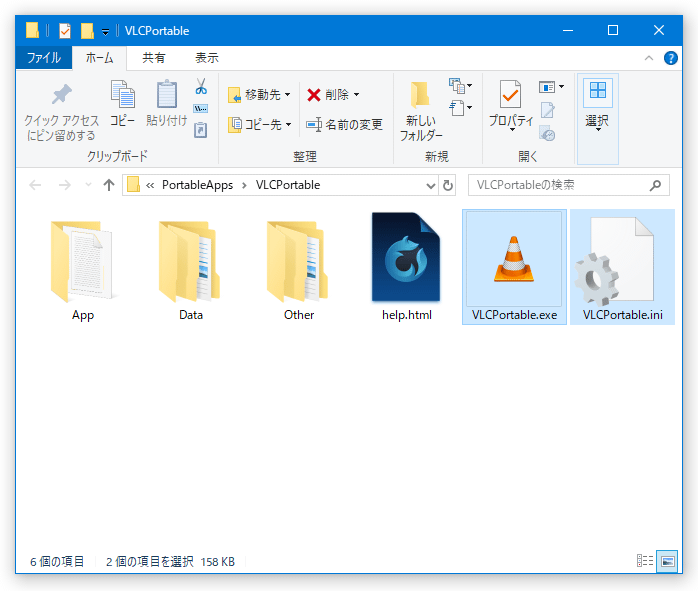
Task: Click the address bar folder icon
Action: [133, 185]
